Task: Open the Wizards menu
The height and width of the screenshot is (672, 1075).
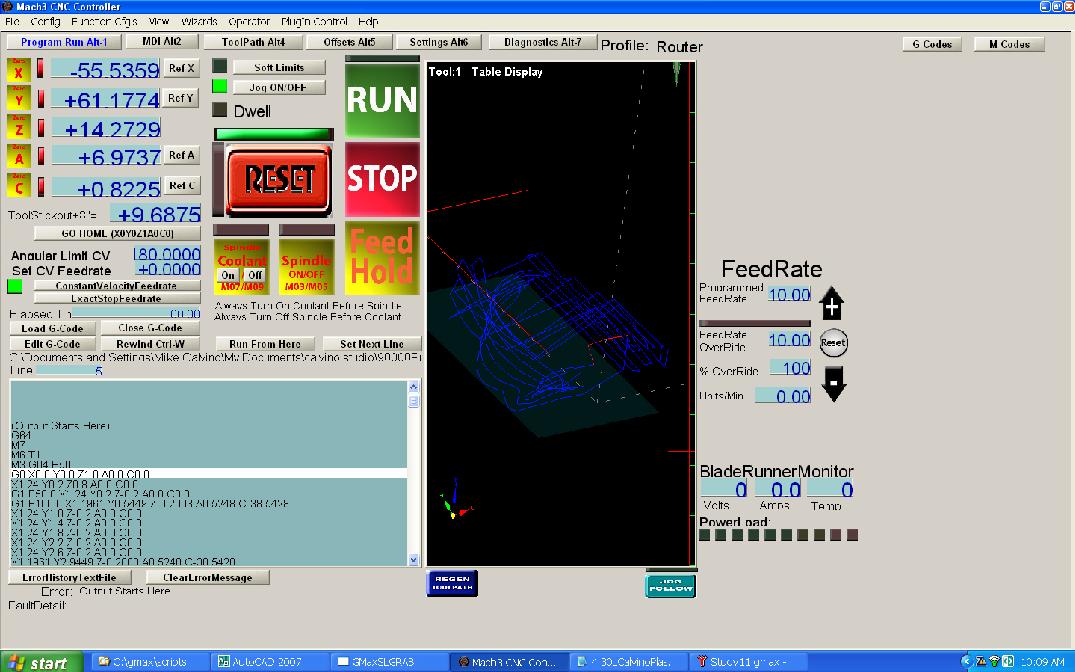Action: coord(200,22)
